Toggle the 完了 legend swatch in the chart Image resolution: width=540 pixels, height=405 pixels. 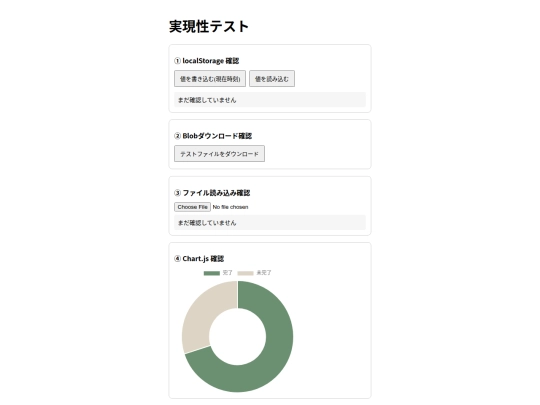click(211, 273)
